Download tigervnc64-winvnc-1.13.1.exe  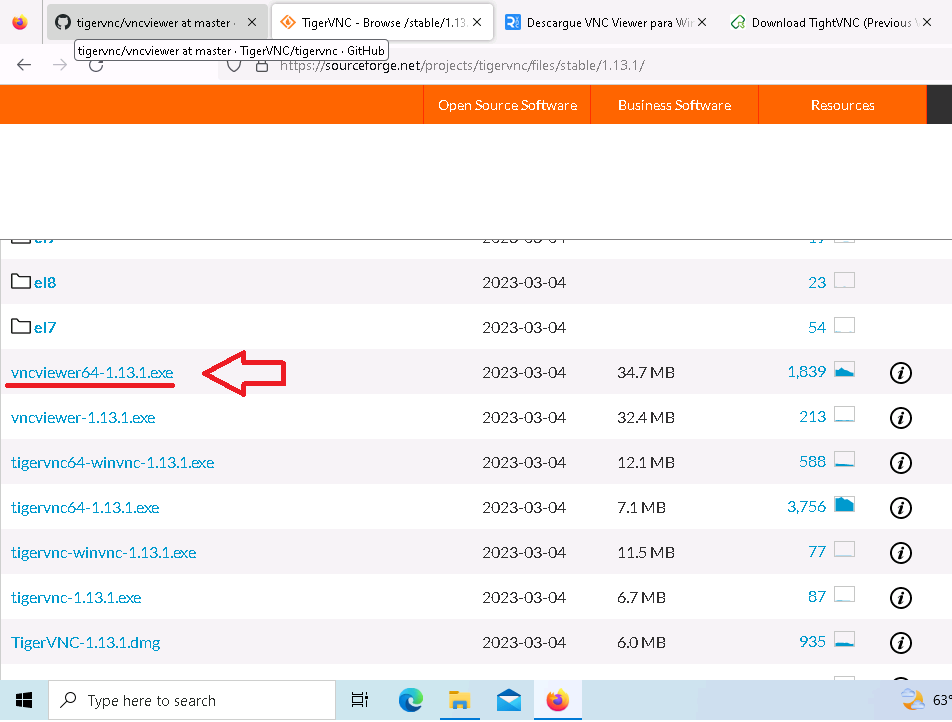coord(112,462)
